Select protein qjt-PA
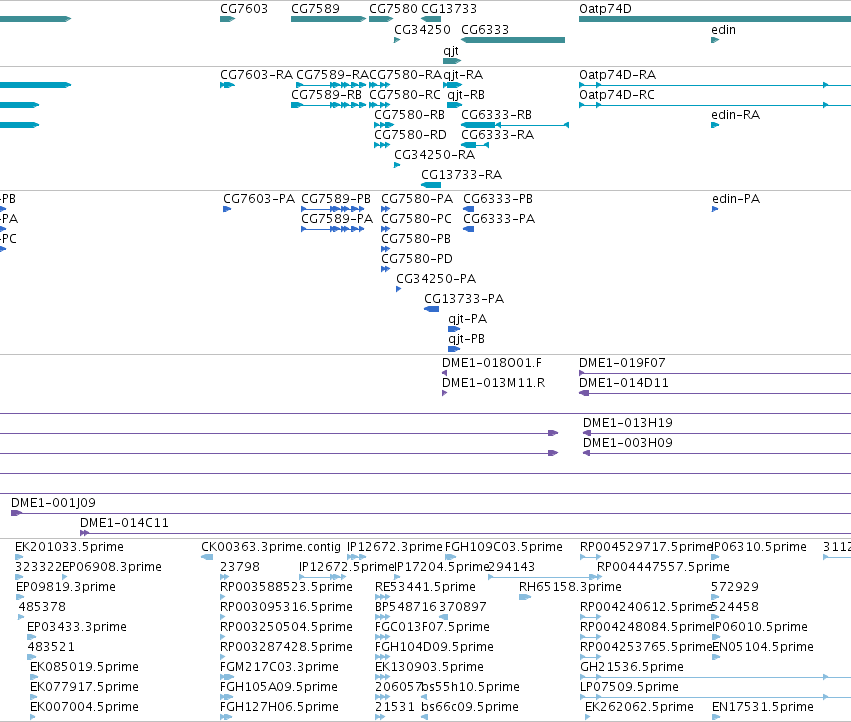This screenshot has height=722, width=851. 467,319
